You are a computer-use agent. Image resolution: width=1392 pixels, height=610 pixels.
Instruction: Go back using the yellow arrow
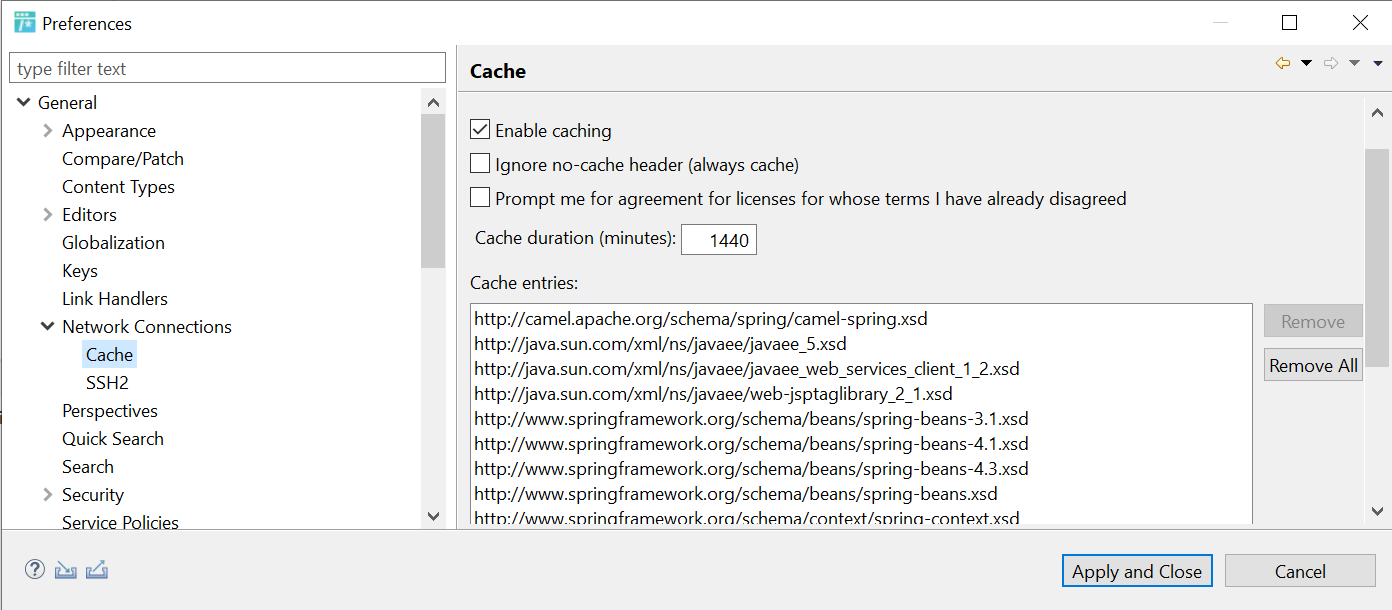point(1283,63)
